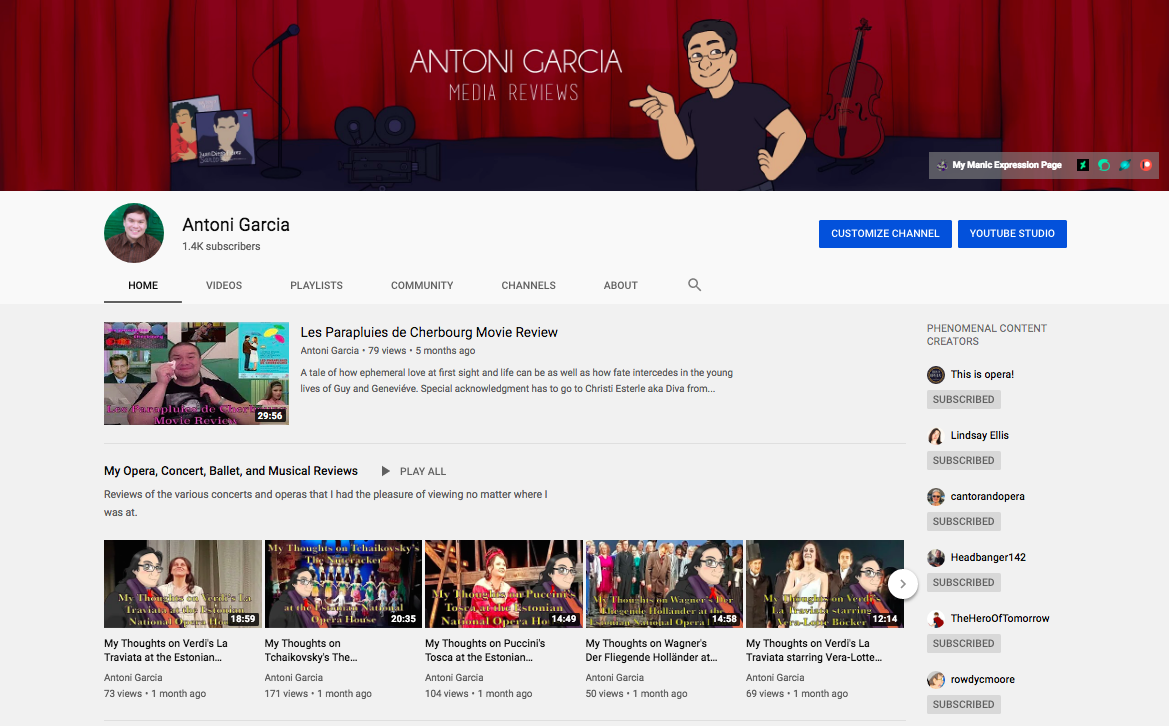Click Headbanger142 channel avatar icon
This screenshot has width=1169, height=726.
coord(936,557)
